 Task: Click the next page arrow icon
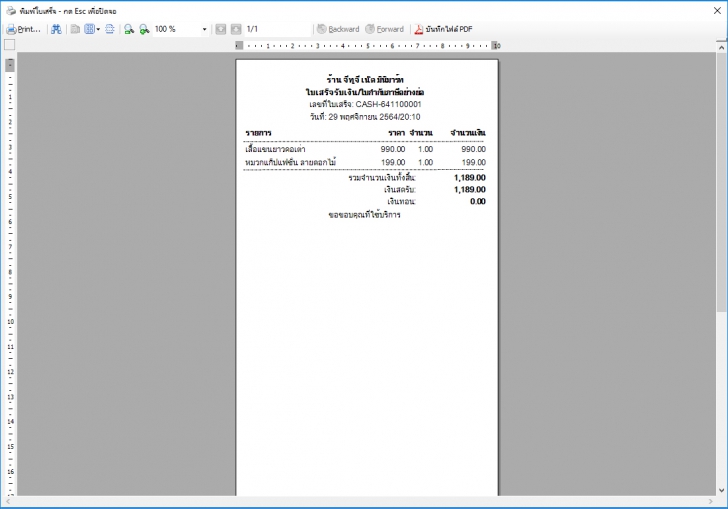click(x=236, y=29)
